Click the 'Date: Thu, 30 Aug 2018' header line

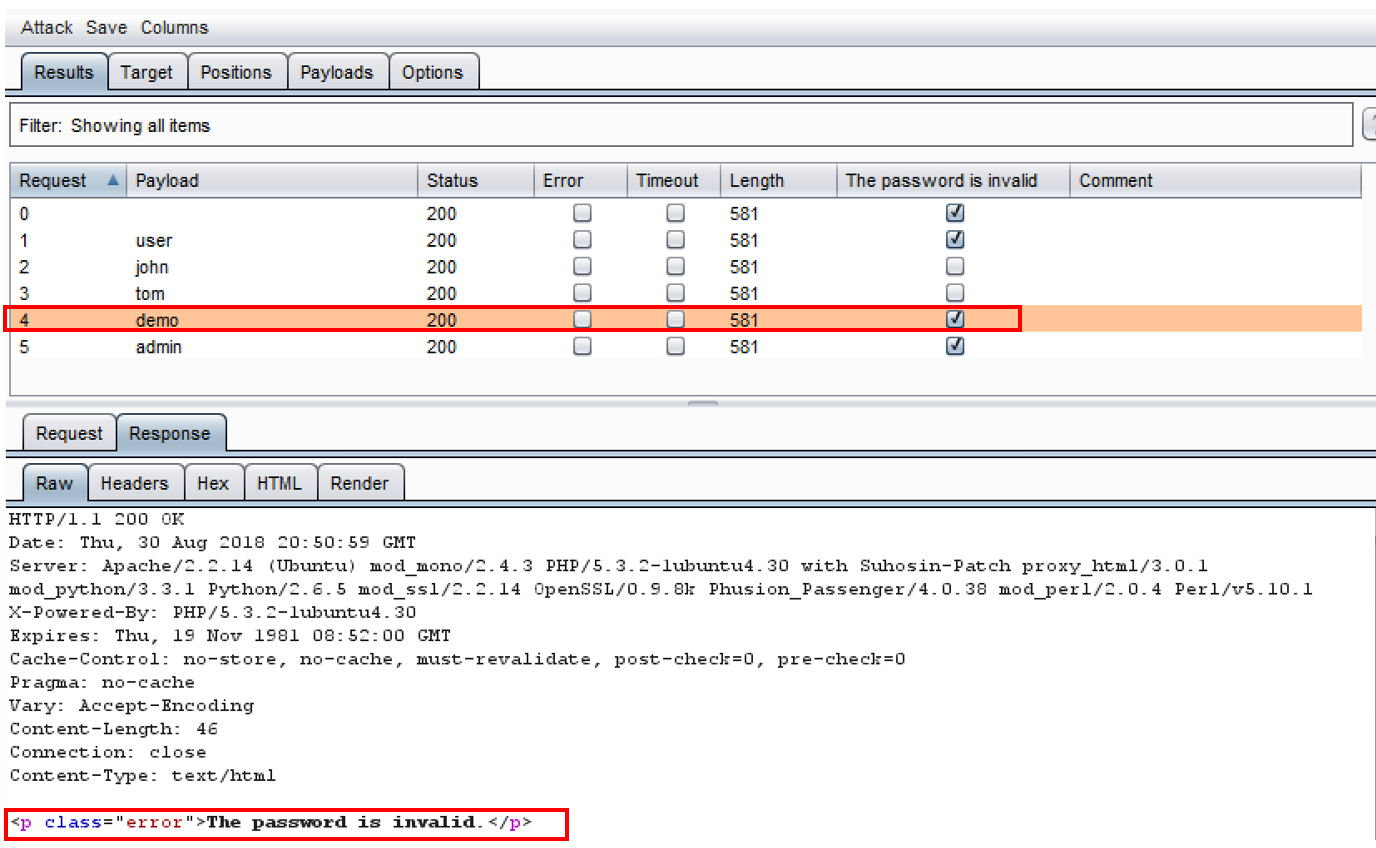pyautogui.click(x=212, y=543)
